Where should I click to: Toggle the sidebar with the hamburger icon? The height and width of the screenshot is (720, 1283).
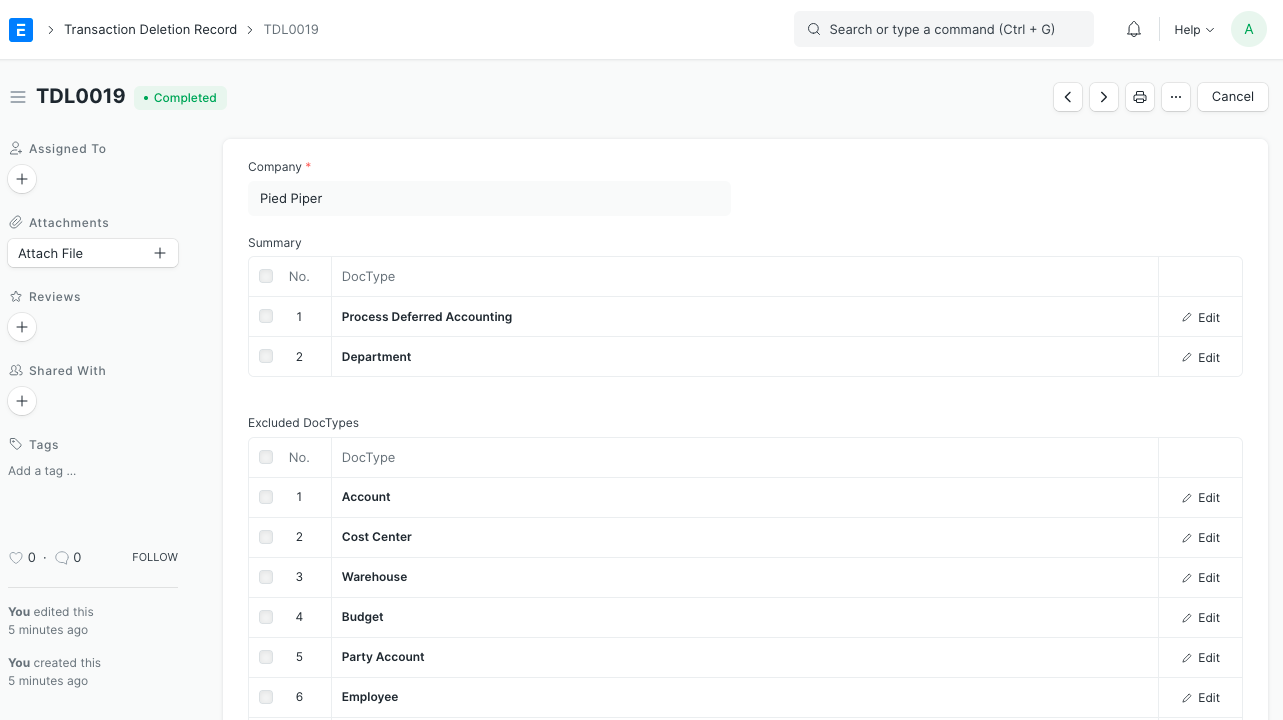coord(18,96)
